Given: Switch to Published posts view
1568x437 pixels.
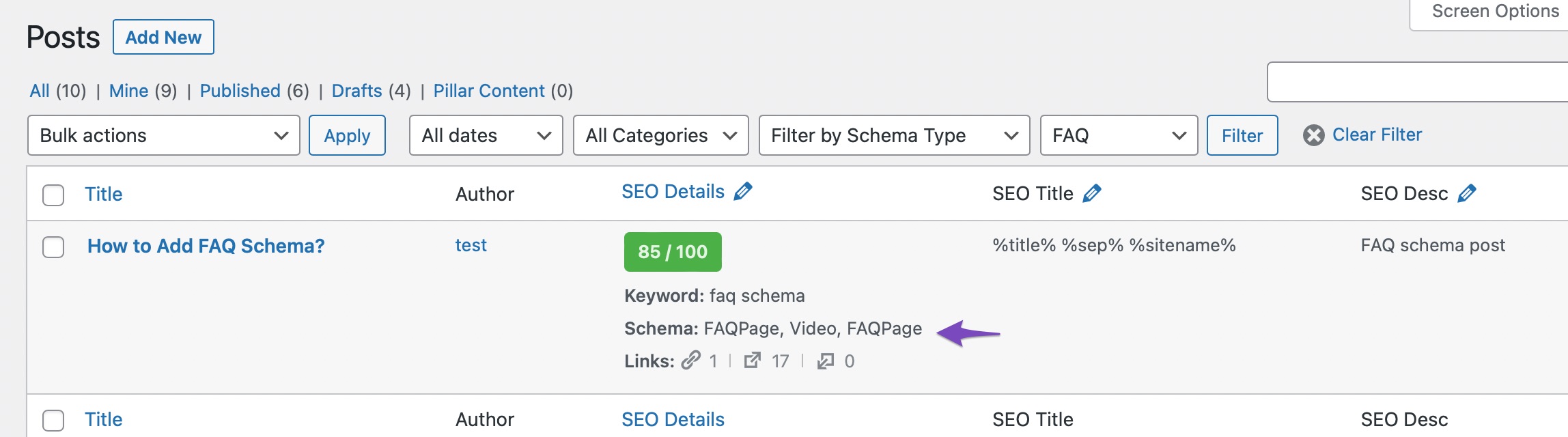Looking at the screenshot, I should (240, 91).
